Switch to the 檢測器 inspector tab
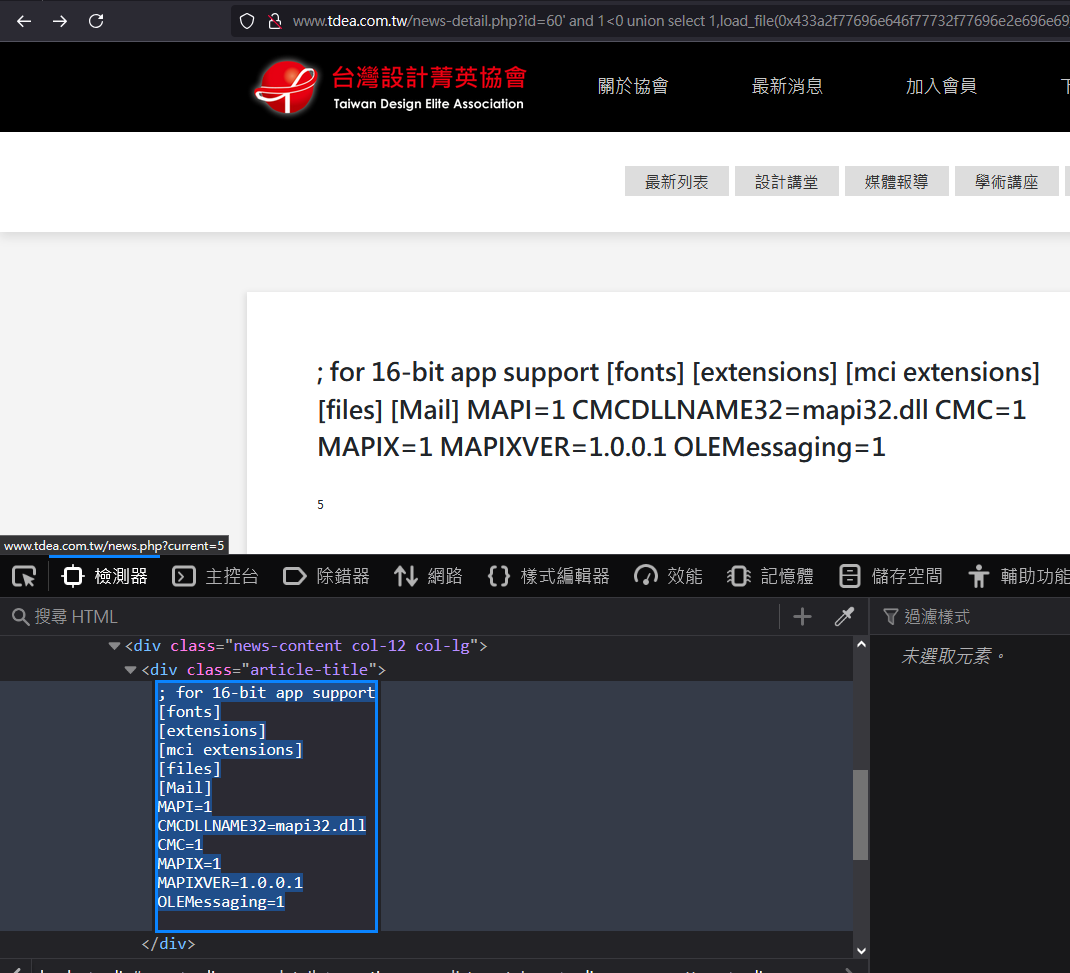The image size is (1070, 973). point(104,577)
